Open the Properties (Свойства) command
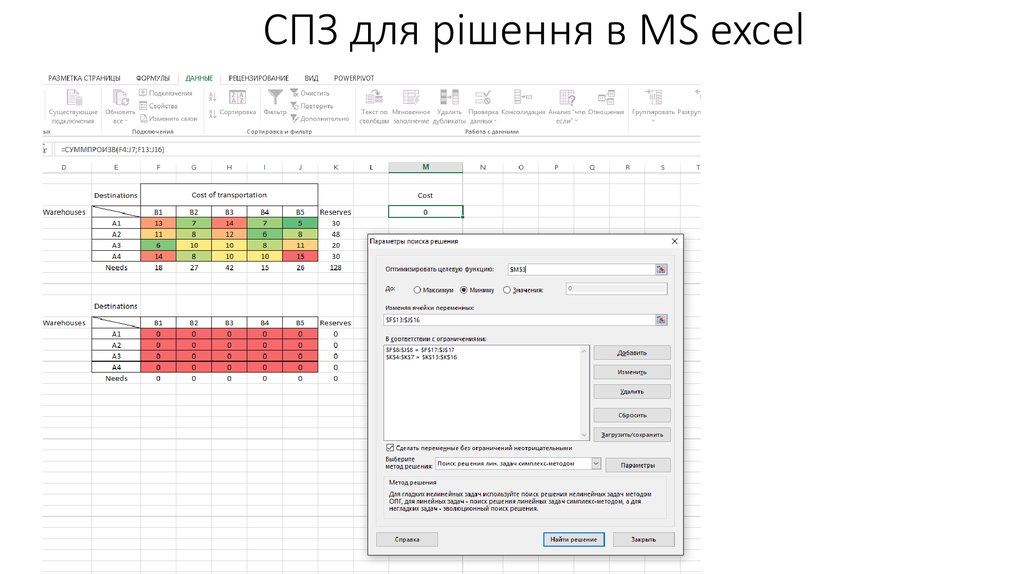Screen dimensions: 1024x574 pyautogui.click(x=159, y=106)
